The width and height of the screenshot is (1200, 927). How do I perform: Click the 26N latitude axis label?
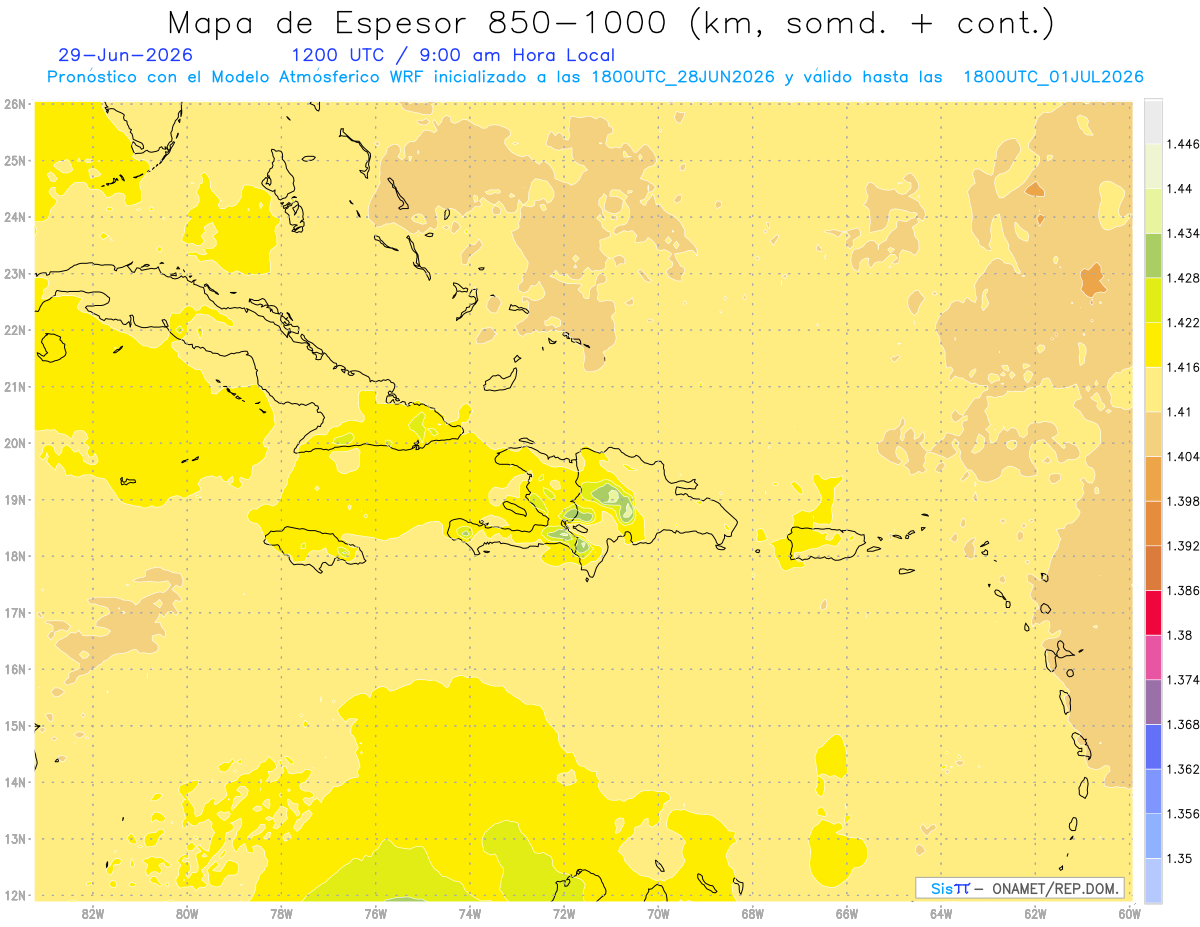coord(15,104)
